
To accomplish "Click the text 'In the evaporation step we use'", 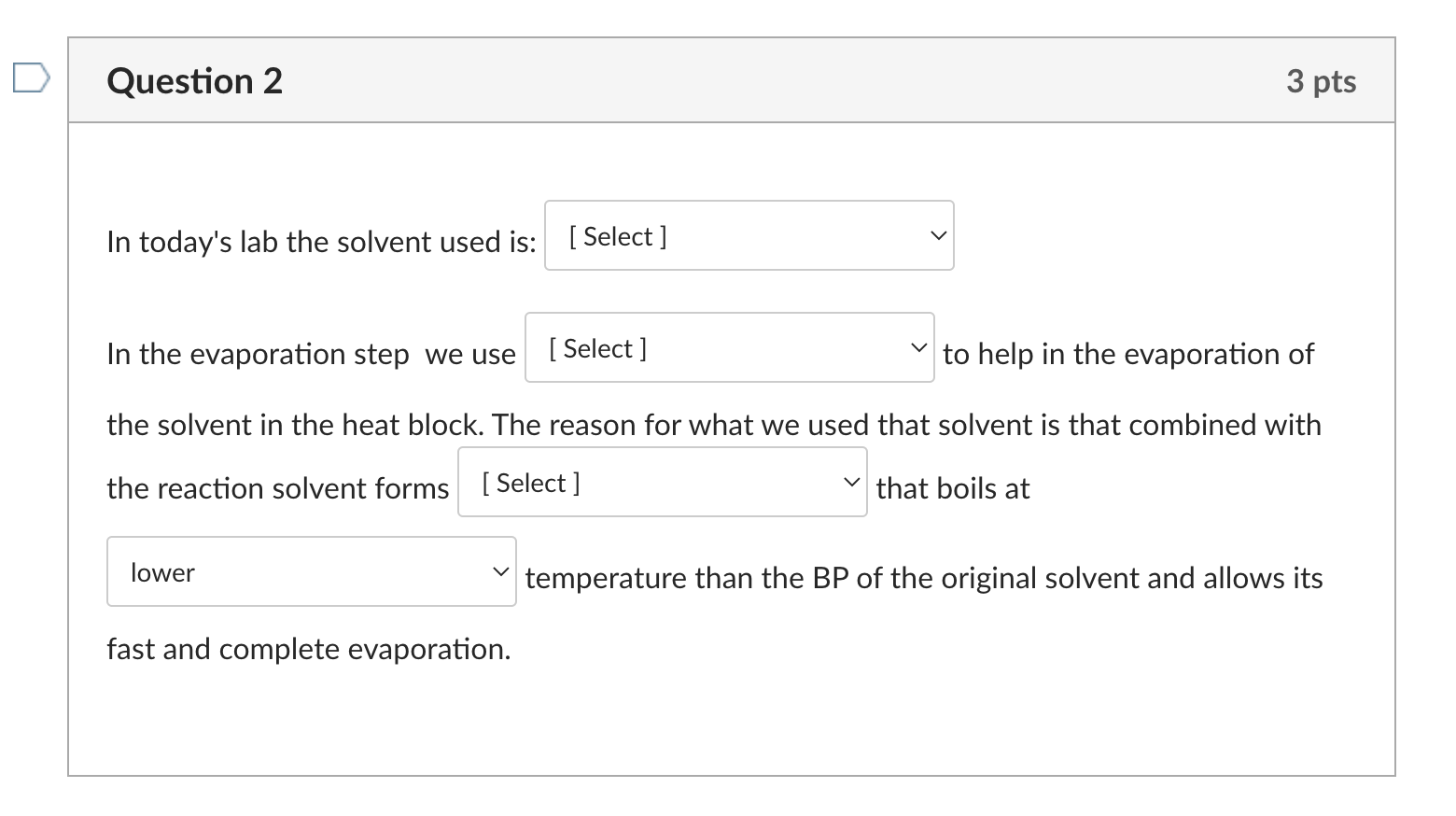I will [311, 354].
